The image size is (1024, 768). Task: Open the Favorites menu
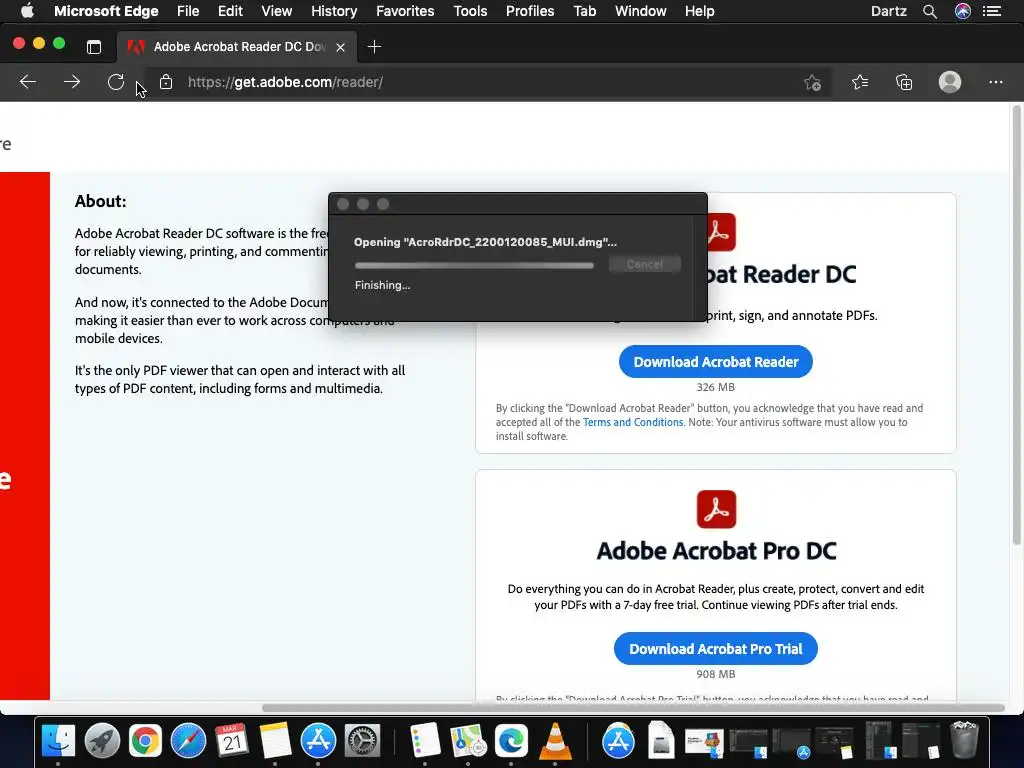(405, 11)
